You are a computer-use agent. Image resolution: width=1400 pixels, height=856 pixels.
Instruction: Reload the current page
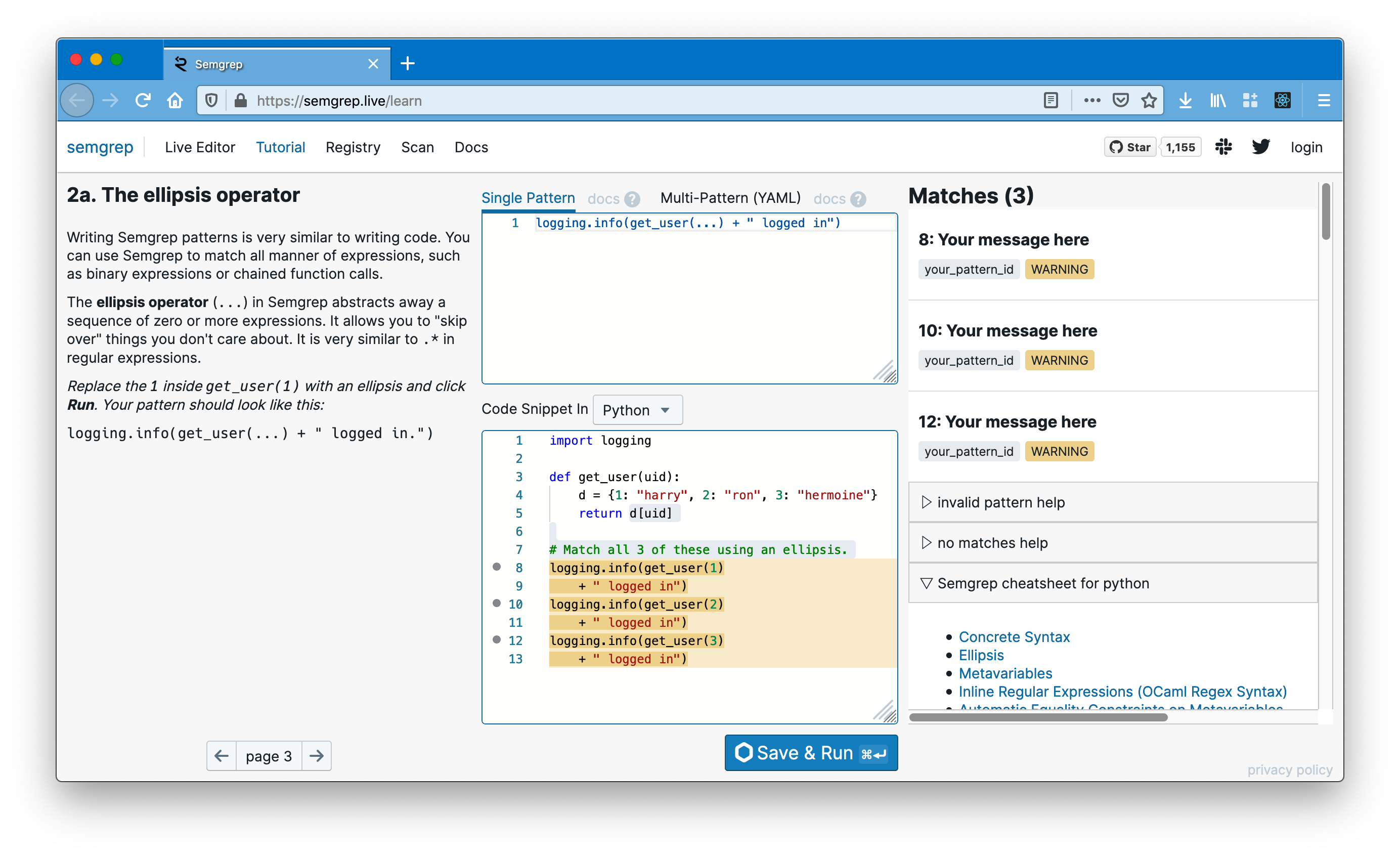coord(143,101)
